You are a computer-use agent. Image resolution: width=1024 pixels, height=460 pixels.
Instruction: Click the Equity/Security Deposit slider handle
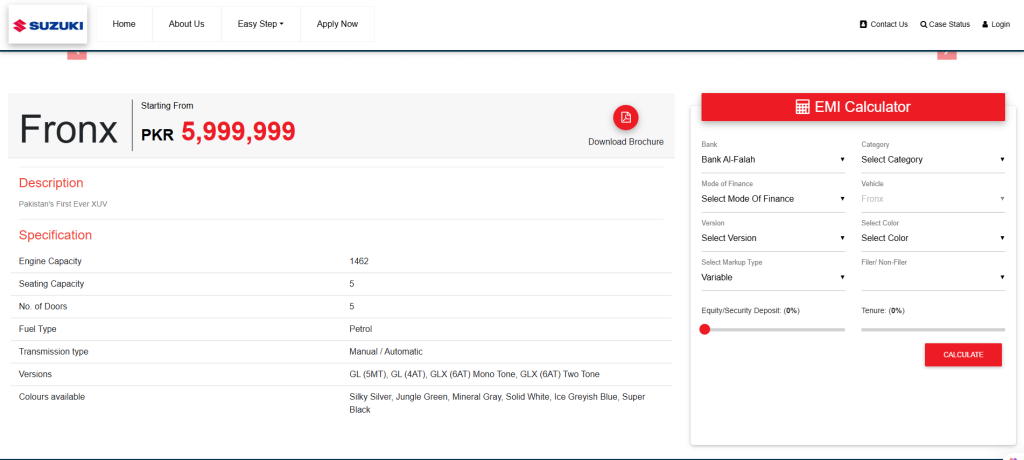[x=705, y=329]
